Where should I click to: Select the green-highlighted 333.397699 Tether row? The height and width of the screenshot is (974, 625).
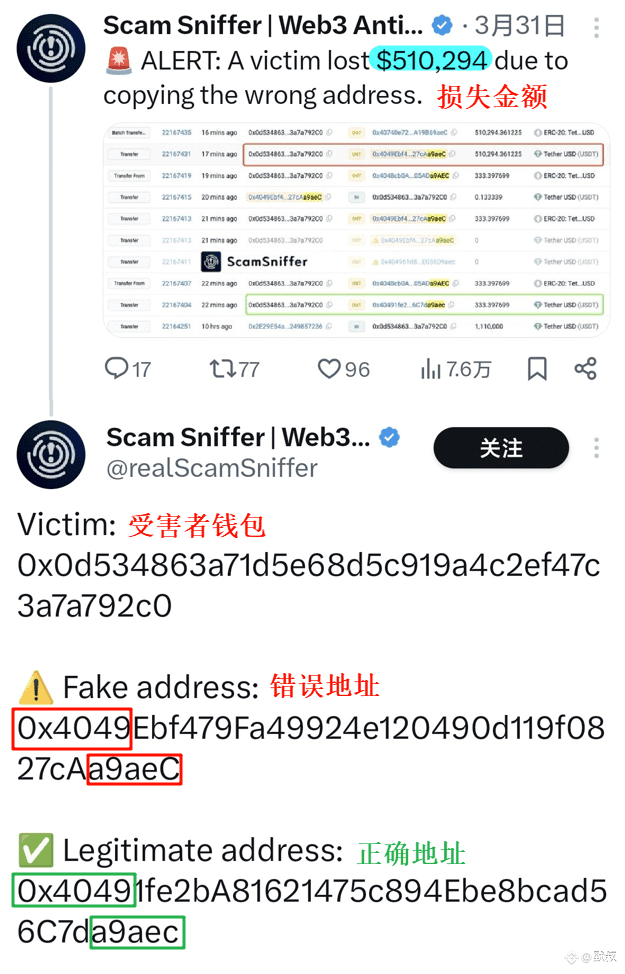click(424, 305)
